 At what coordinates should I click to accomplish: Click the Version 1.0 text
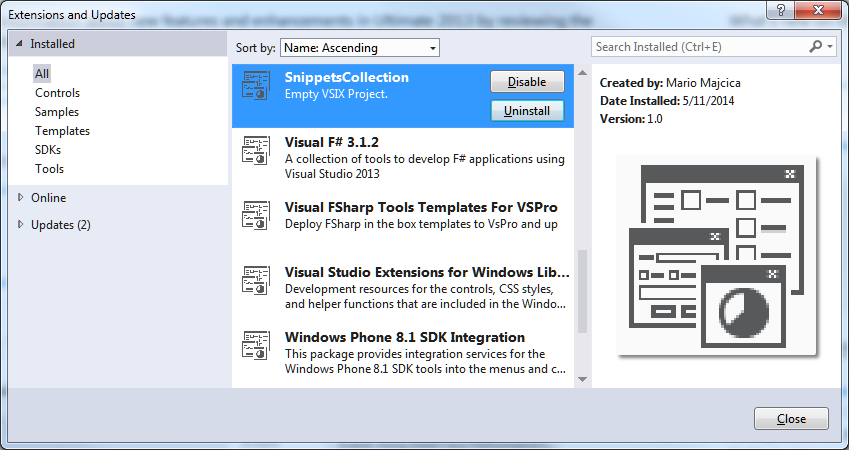pos(631,119)
